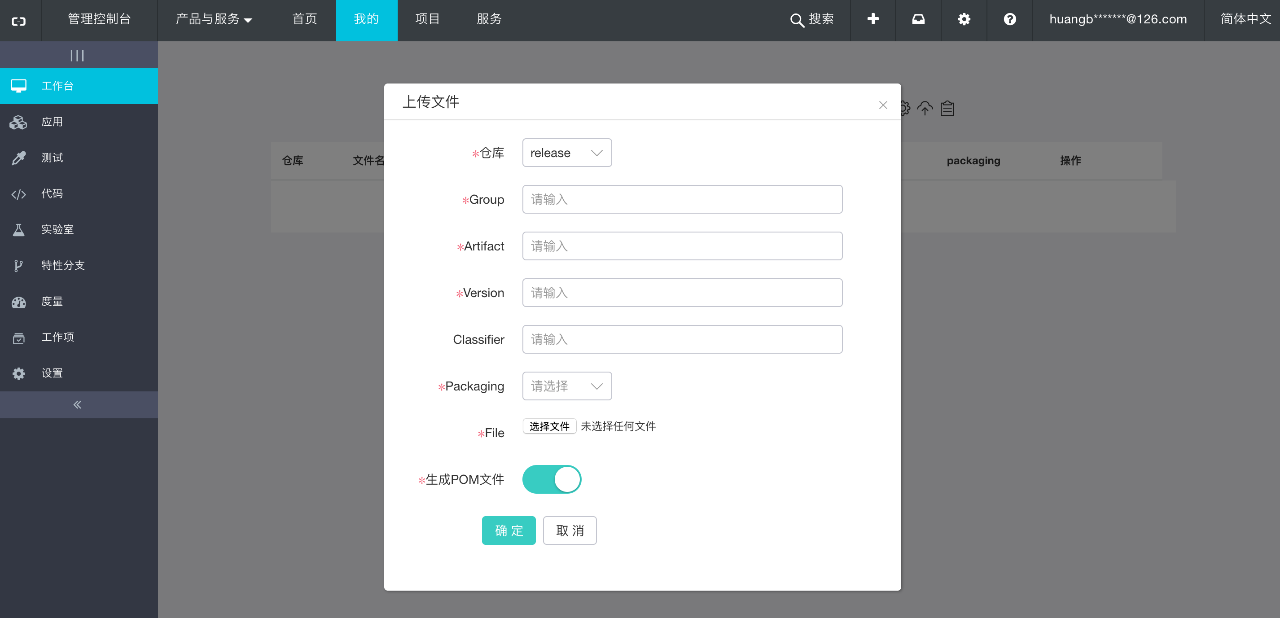Click the cloud upload icon behind dialog

click(x=925, y=108)
